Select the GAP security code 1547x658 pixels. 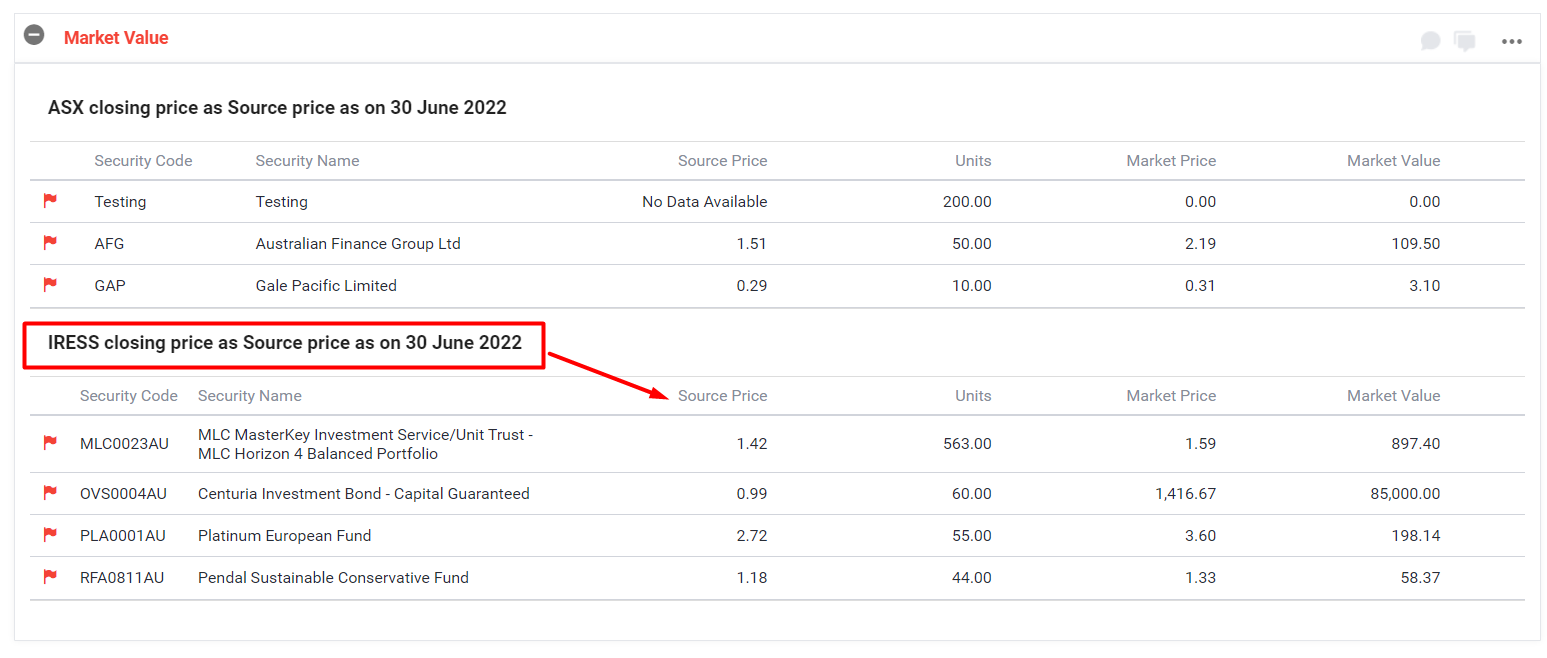coord(110,286)
